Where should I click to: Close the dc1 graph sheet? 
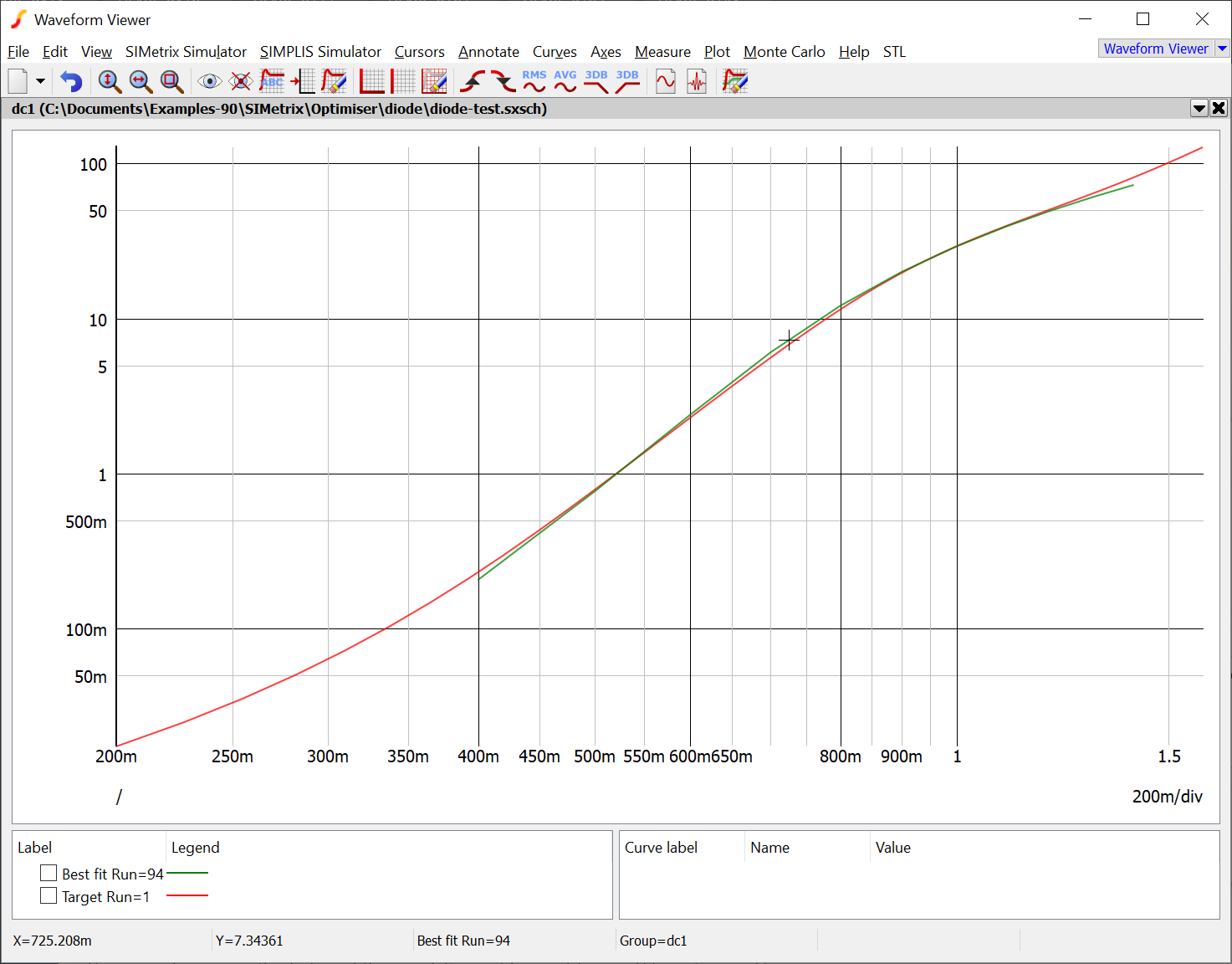[1219, 108]
